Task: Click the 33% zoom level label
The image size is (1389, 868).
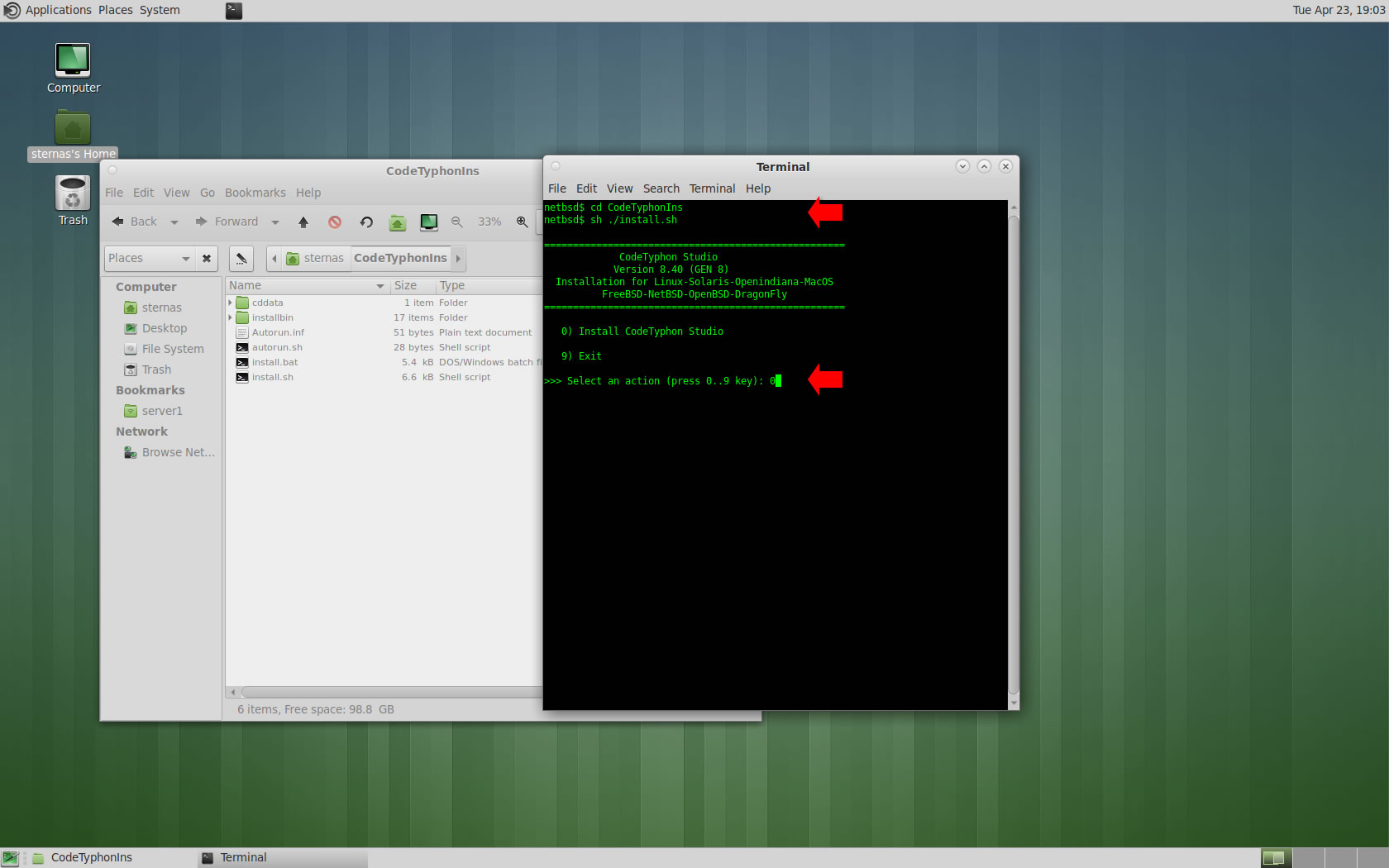Action: tap(489, 222)
